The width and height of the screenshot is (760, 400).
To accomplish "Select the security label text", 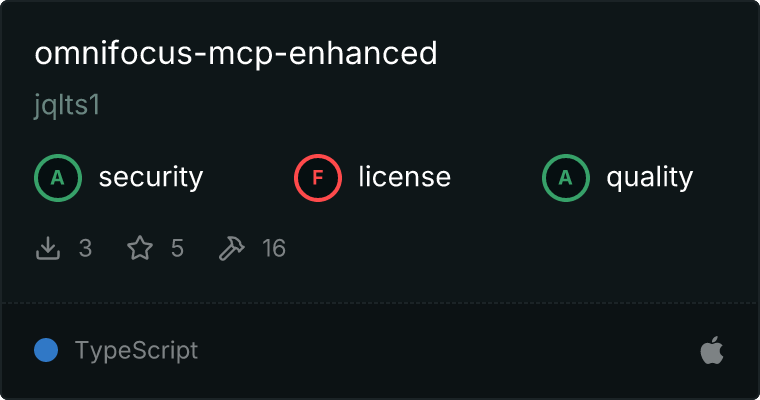I will coord(151,177).
